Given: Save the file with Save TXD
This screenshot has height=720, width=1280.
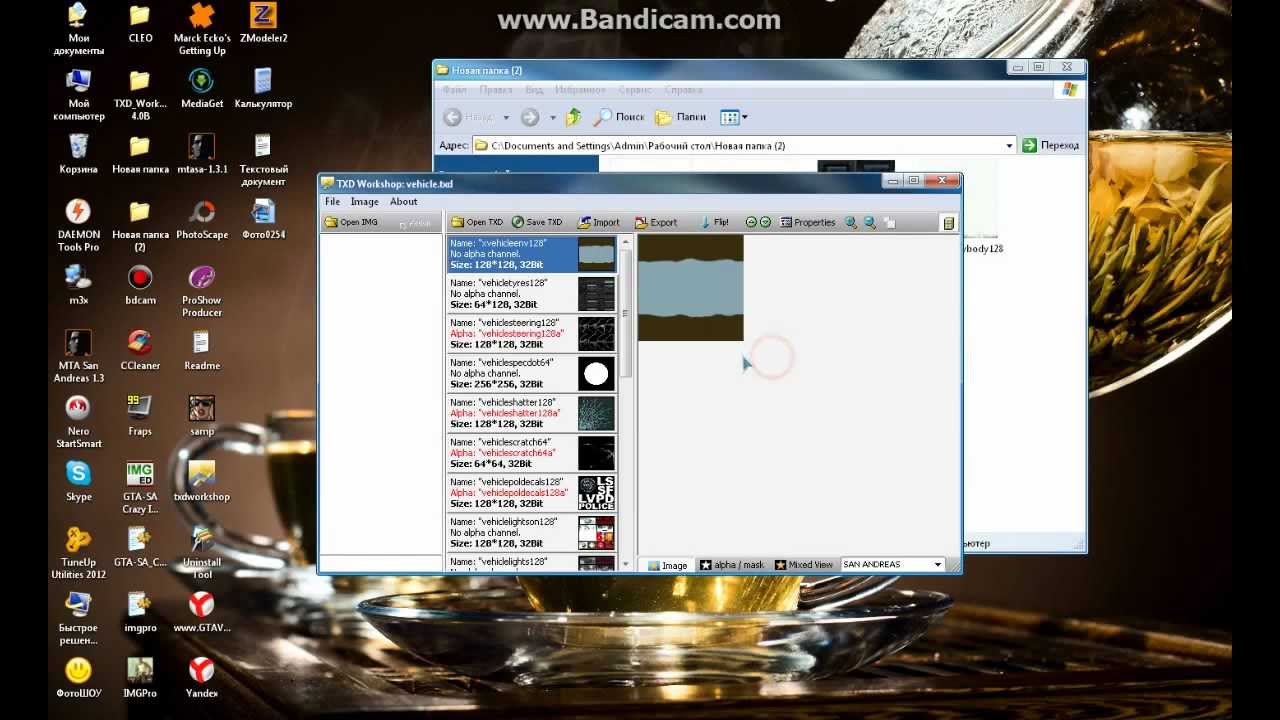Looking at the screenshot, I should point(537,222).
